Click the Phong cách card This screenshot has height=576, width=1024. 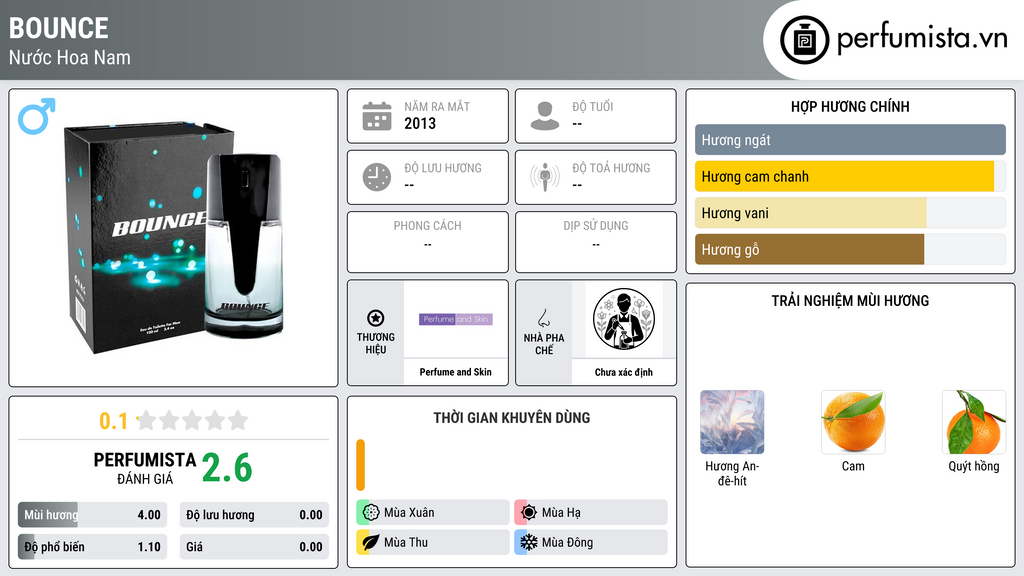[x=428, y=242]
